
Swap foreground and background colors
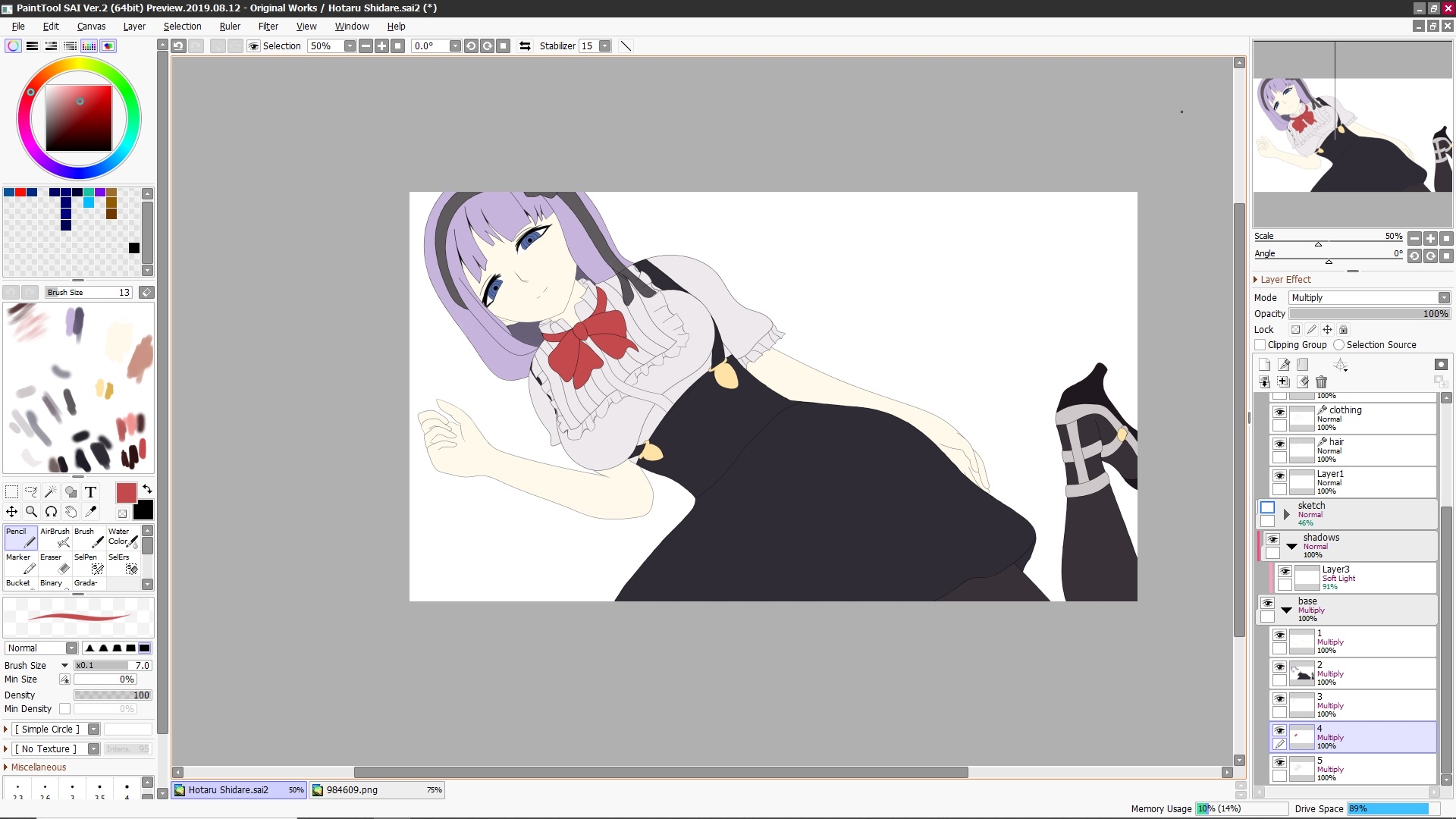click(x=147, y=489)
